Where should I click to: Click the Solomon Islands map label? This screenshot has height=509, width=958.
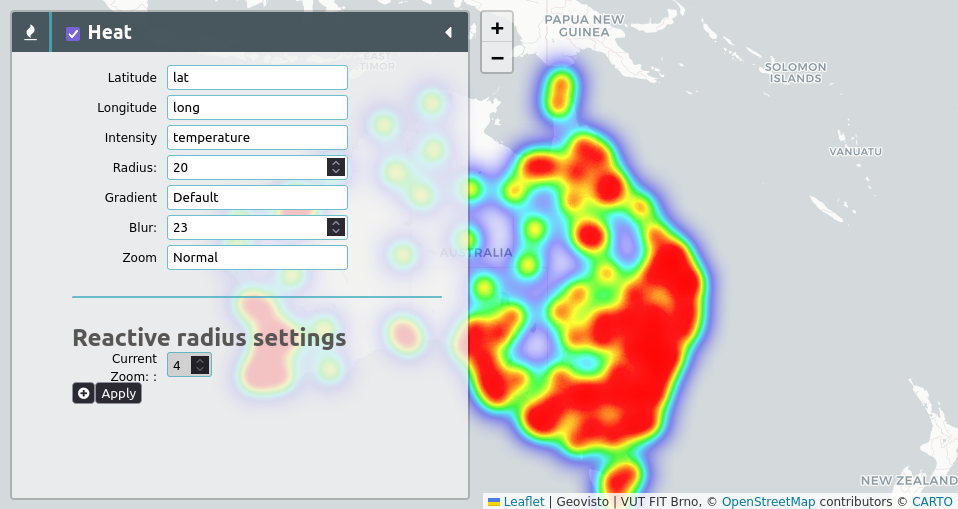click(x=795, y=73)
